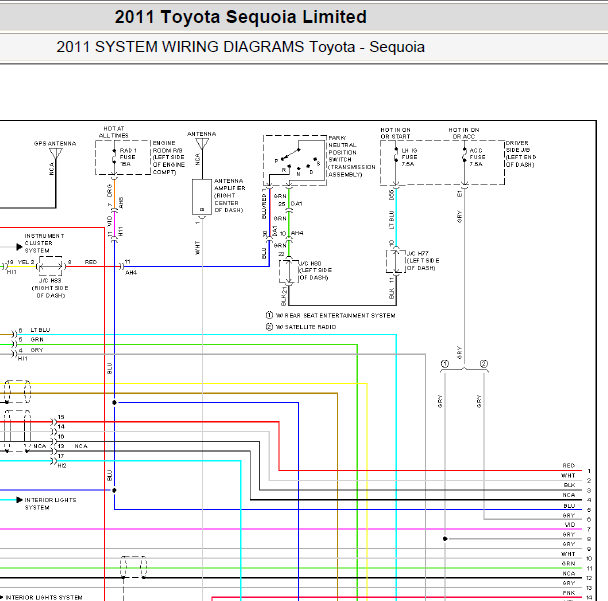608x601 pixels.
Task: Select the "HOT AT ALL TIMES" label
Action: pyautogui.click(x=114, y=132)
